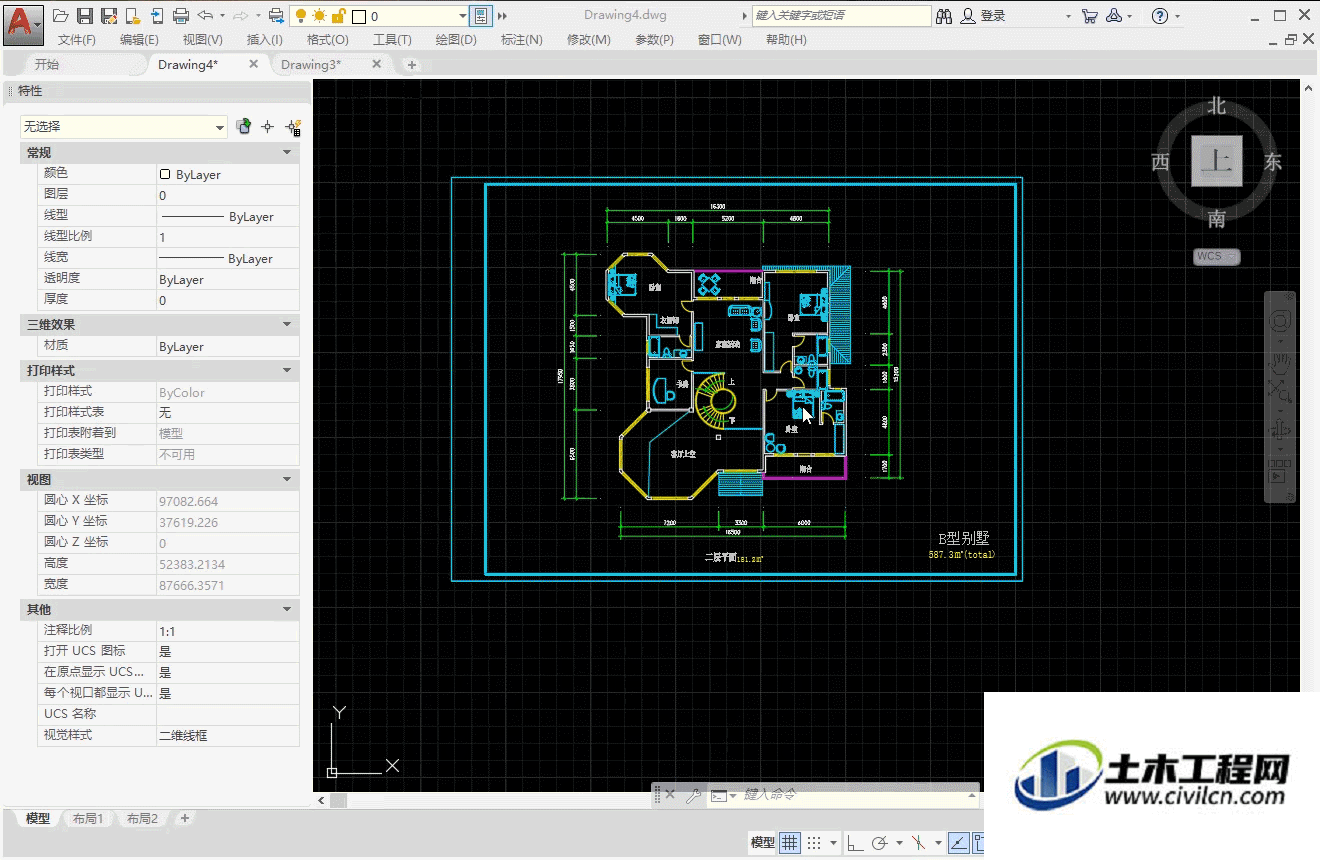The image size is (1320, 860).
Task: Toggle the layer freeze sun icon
Action: coord(319,16)
